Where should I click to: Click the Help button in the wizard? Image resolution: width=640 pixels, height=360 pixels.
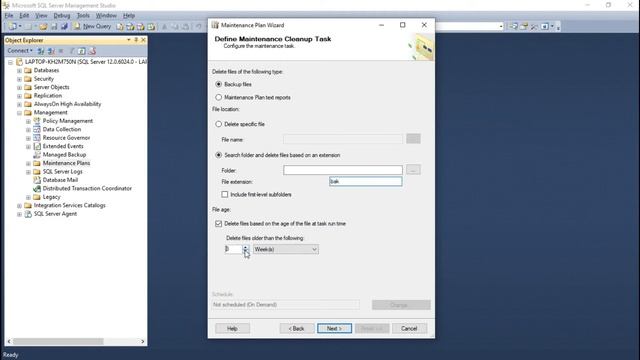point(232,329)
